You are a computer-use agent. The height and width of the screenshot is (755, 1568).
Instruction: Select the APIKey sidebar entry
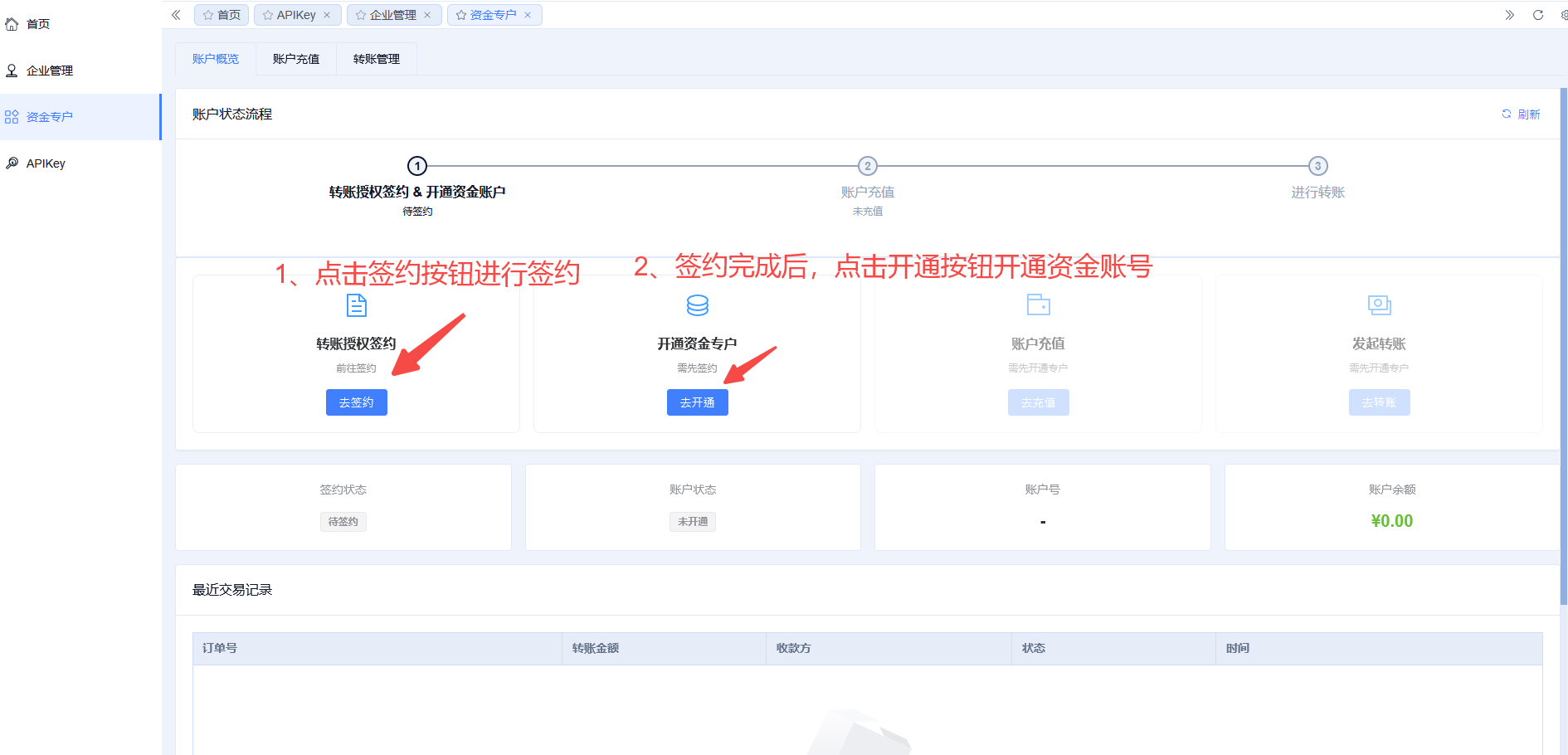[x=46, y=163]
